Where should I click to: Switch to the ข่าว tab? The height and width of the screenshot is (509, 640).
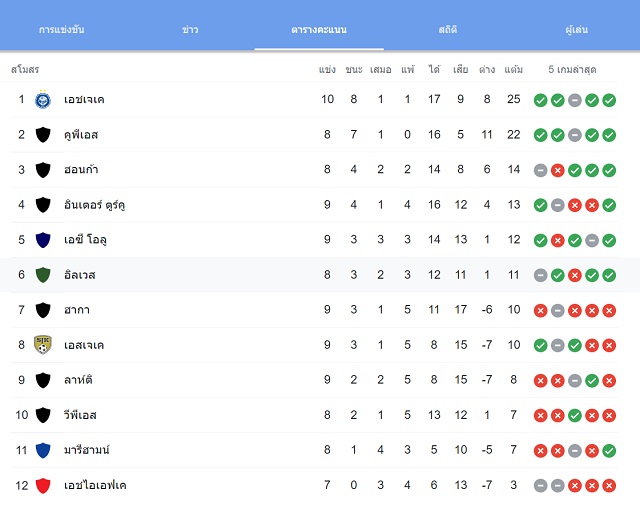(190, 29)
